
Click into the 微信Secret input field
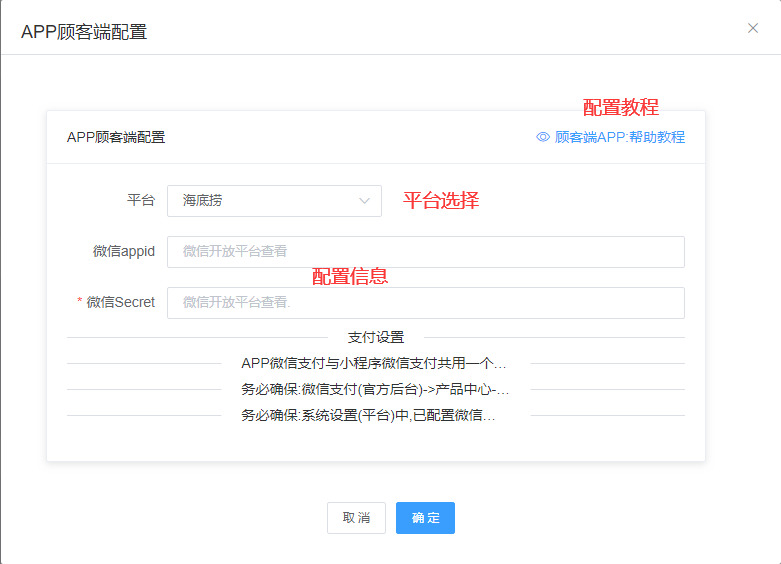pyautogui.click(x=425, y=303)
